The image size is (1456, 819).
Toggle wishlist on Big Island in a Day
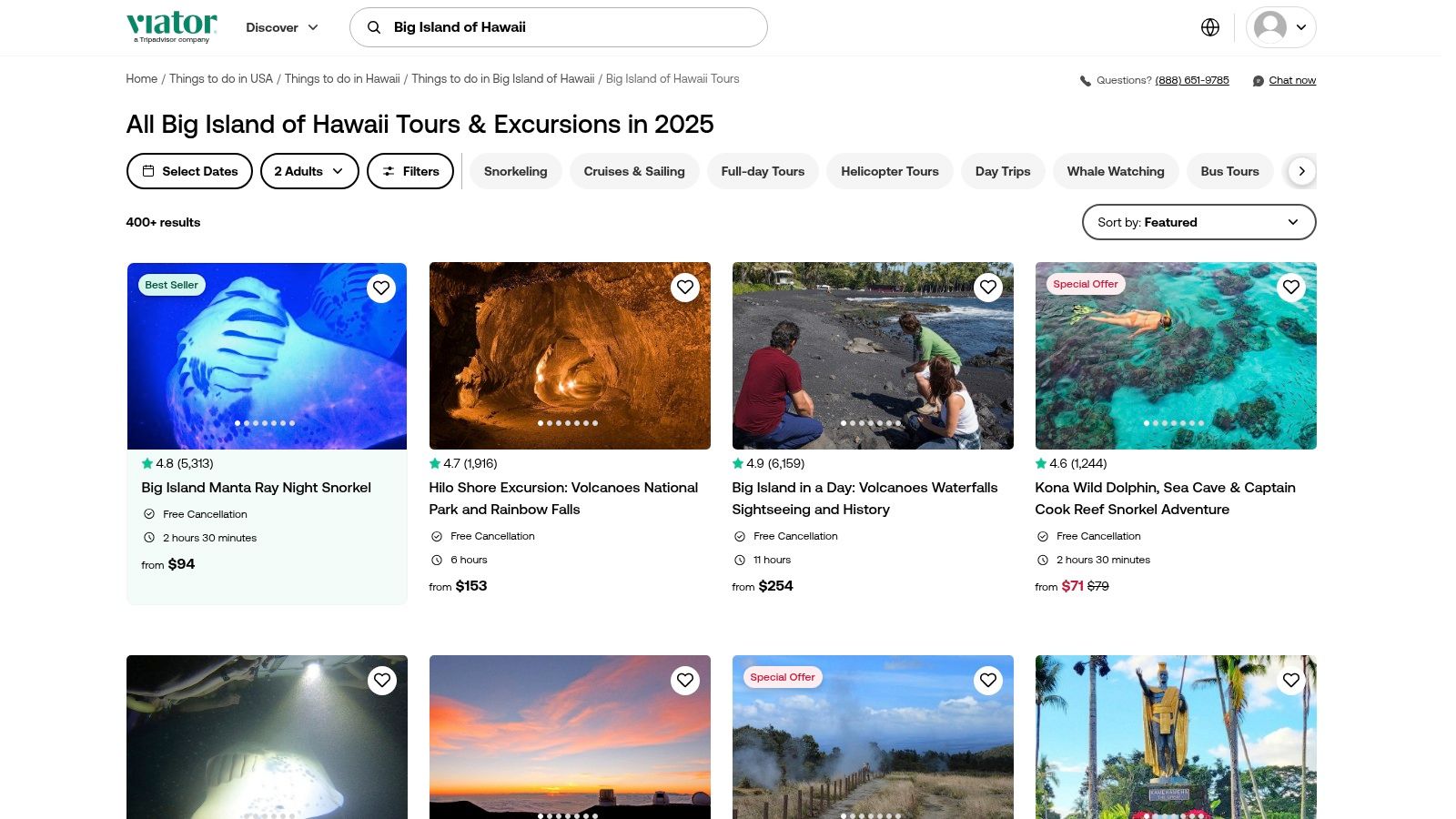987,288
